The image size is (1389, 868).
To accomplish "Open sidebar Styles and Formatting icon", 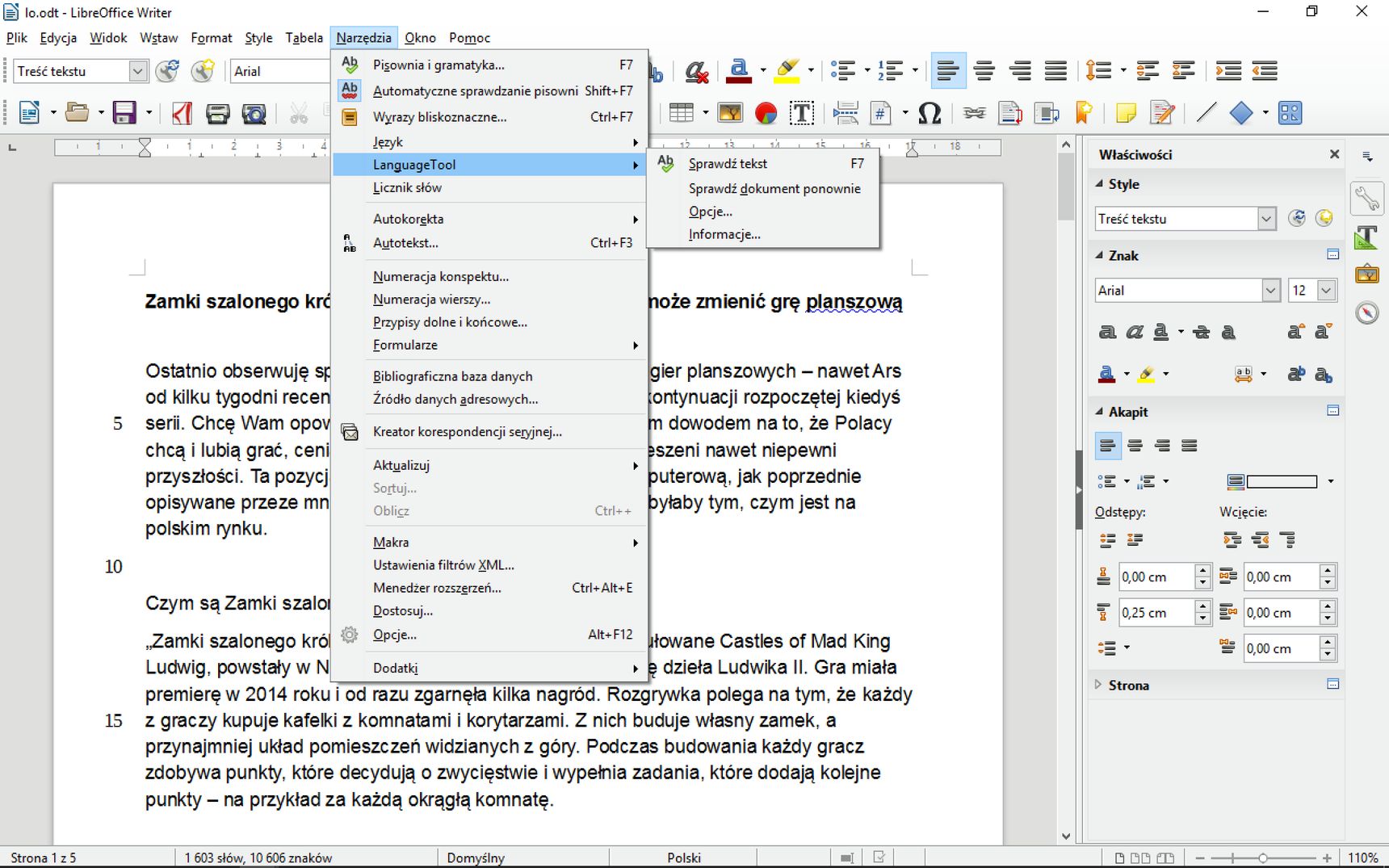I will click(1366, 237).
